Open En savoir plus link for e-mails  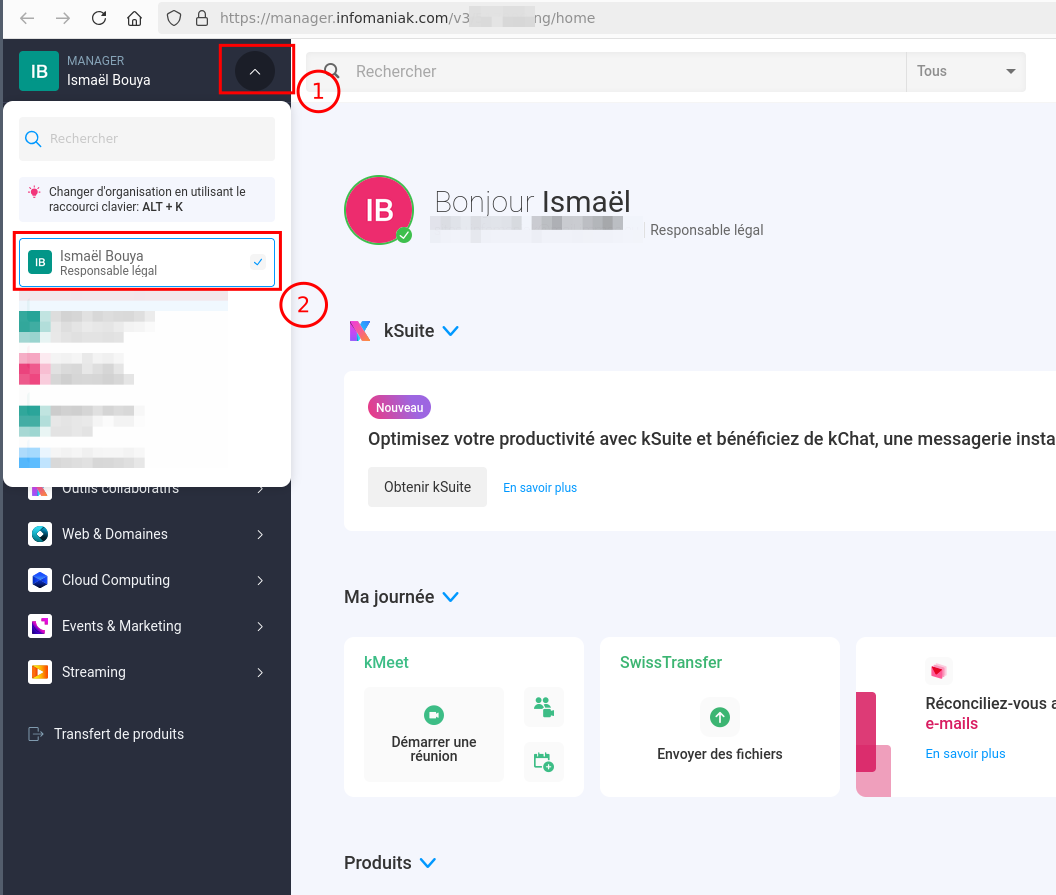(965, 754)
